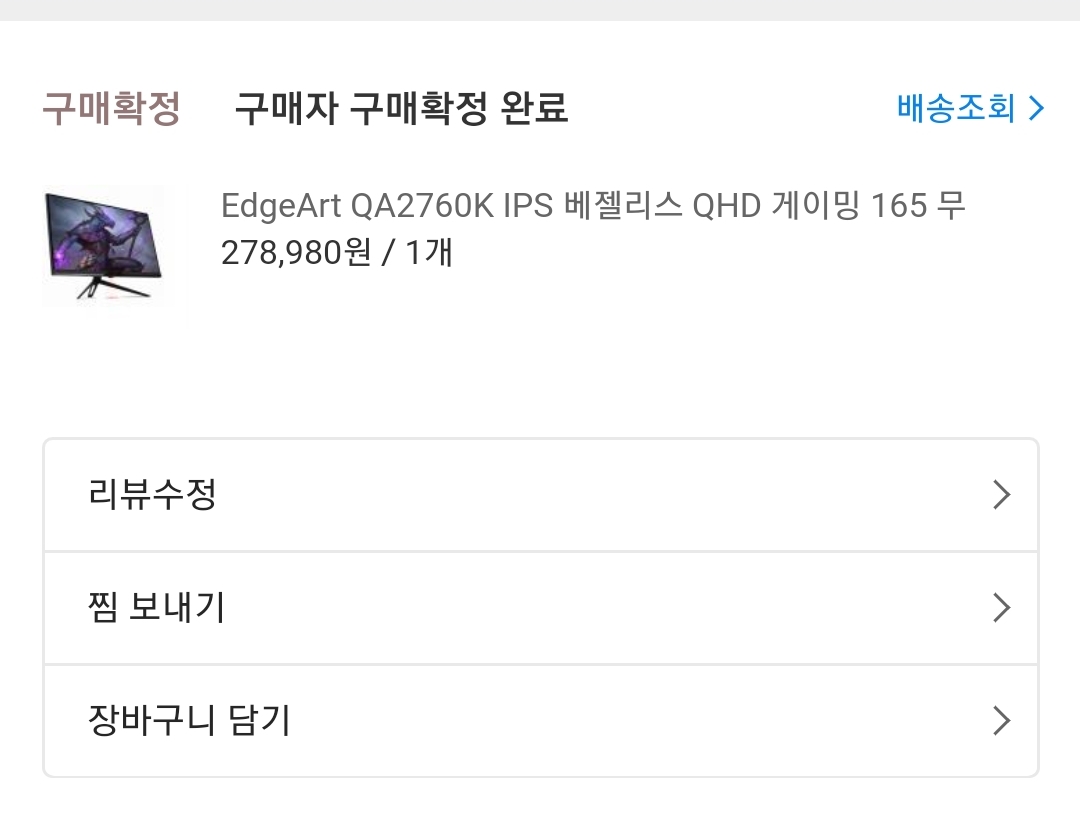Select the 찜 보내기 menu item

[157, 608]
